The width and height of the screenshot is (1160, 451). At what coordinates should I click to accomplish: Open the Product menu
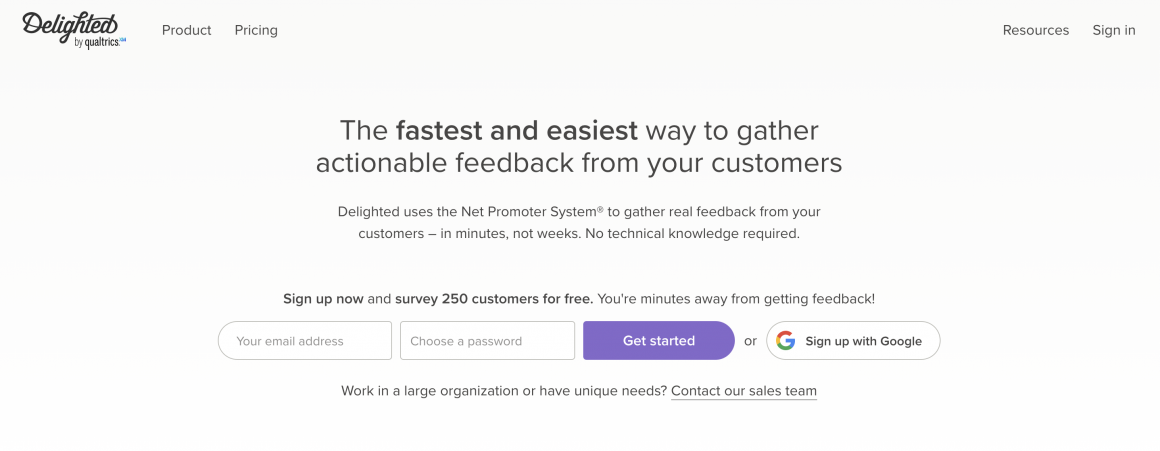(186, 30)
